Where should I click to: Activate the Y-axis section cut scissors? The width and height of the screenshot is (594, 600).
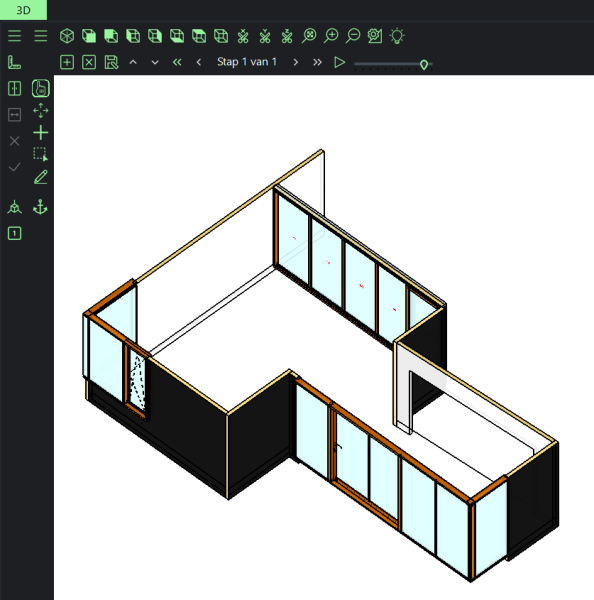[x=265, y=36]
